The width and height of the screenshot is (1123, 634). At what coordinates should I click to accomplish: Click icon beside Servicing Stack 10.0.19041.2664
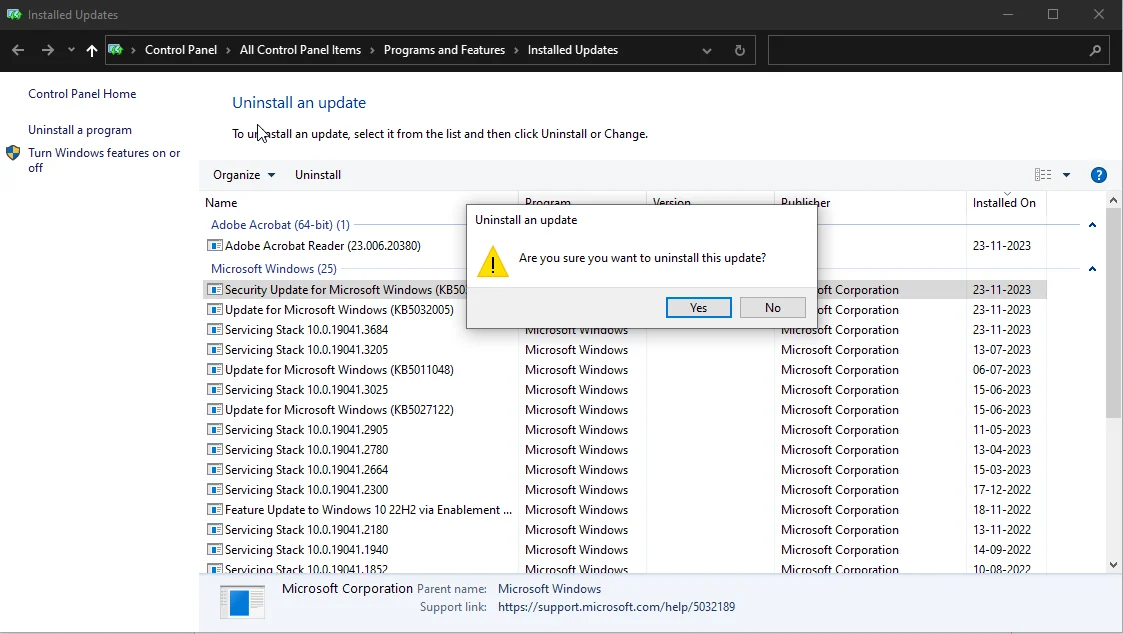[214, 470]
